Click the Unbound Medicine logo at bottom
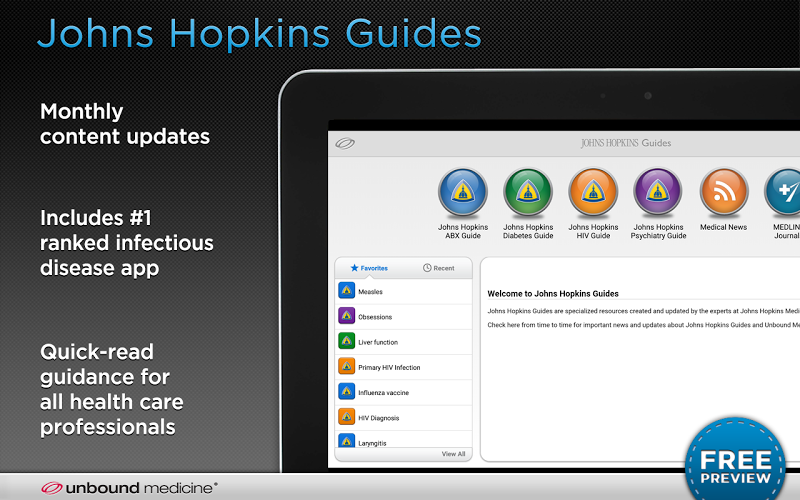Screen dimensions: 800x500 click(129, 488)
